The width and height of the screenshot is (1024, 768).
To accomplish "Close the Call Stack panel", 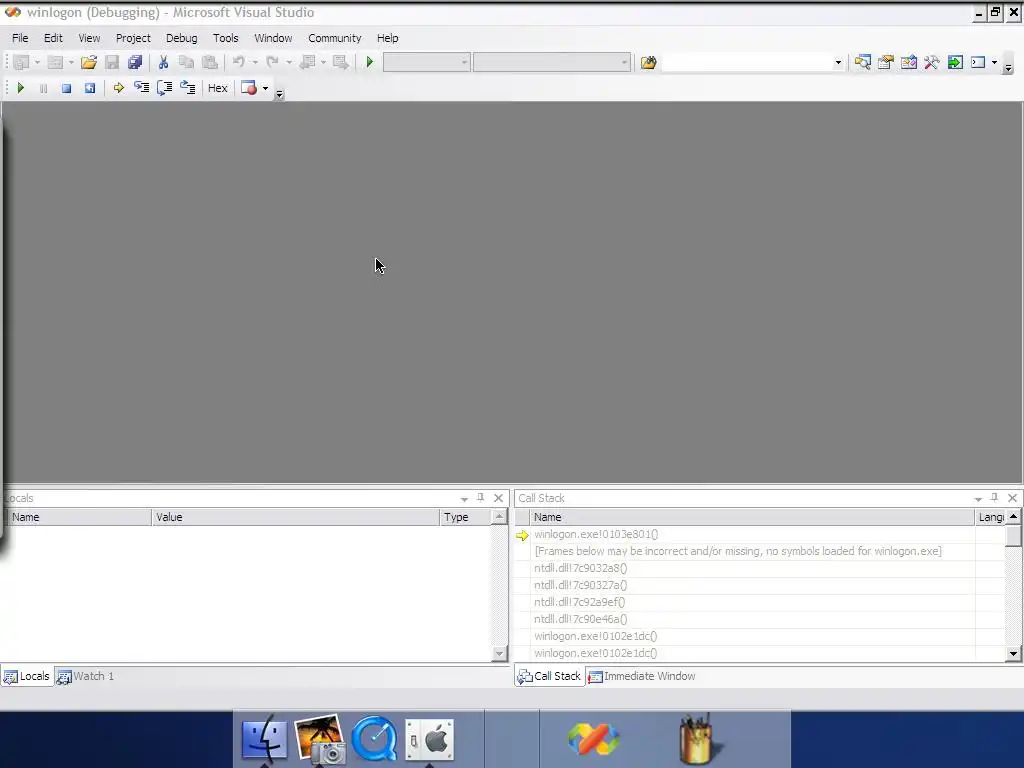I will pyautogui.click(x=1012, y=498).
